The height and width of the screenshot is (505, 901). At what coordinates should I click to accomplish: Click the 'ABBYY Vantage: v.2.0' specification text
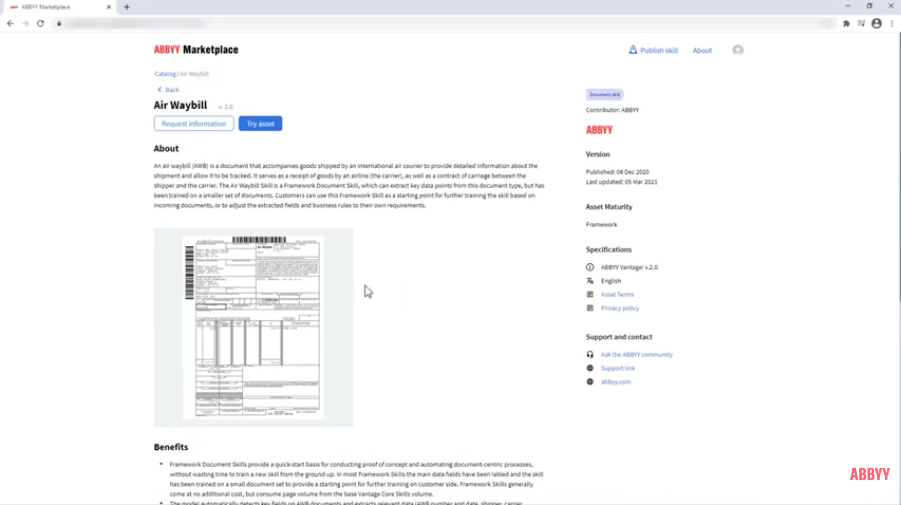pos(629,267)
